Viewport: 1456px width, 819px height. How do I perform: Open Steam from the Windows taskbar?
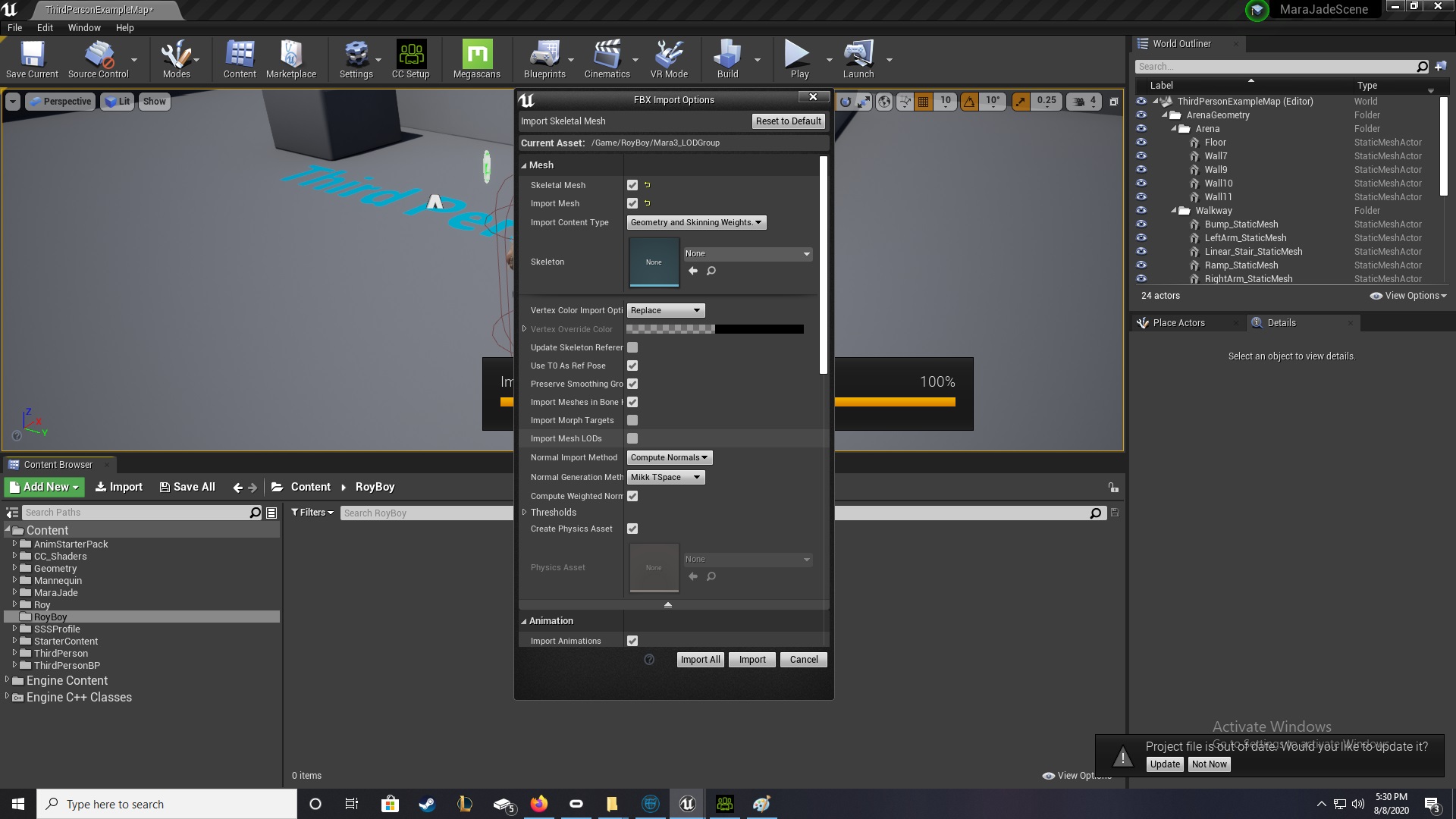click(427, 804)
